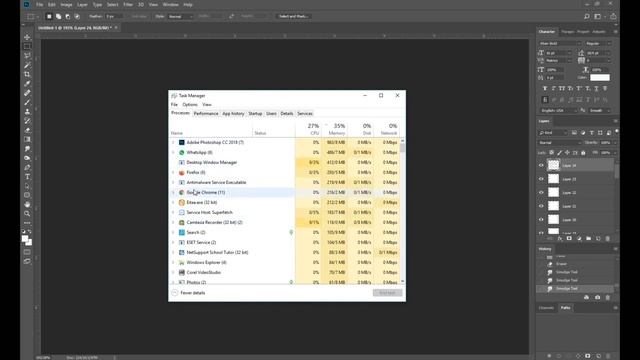Click the Photoshop search icon
This screenshot has height=360, width=640.
click(x=587, y=16)
